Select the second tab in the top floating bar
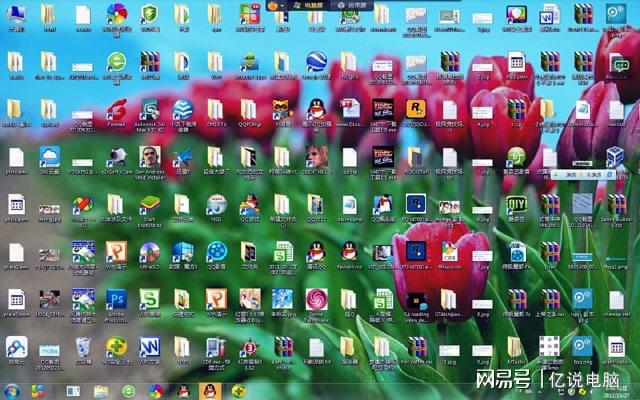Viewport: 640px width, 400px height. [352, 6]
